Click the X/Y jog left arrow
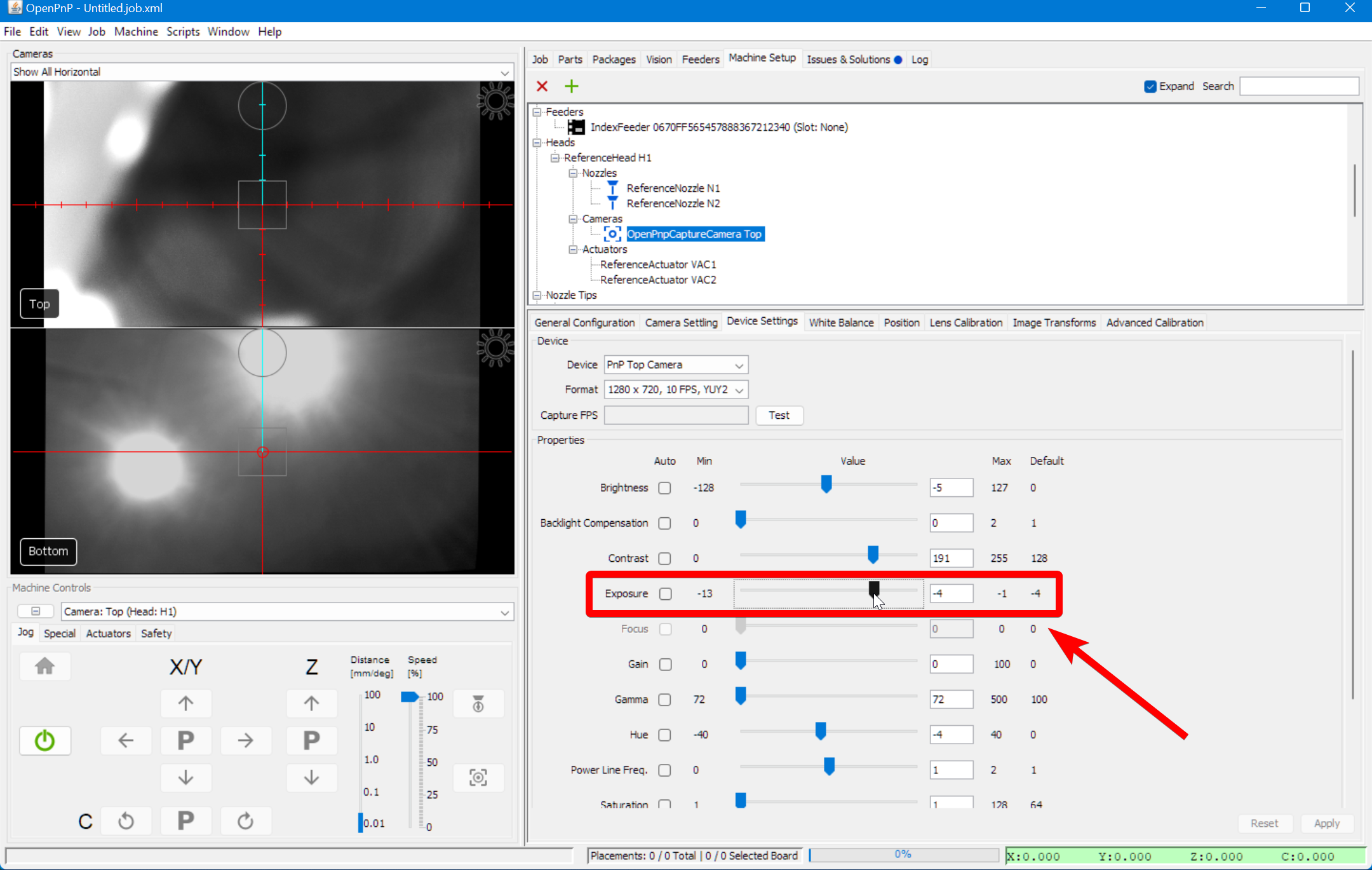This screenshot has width=1372, height=870. click(126, 740)
